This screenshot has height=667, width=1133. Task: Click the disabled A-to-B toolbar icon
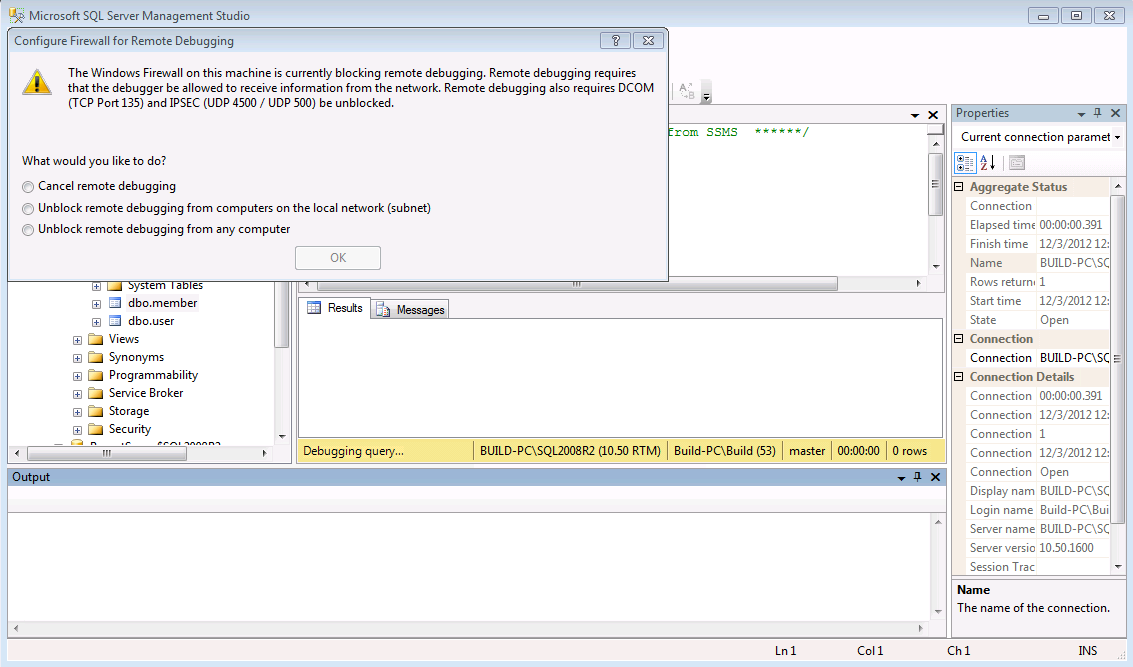[x=686, y=91]
